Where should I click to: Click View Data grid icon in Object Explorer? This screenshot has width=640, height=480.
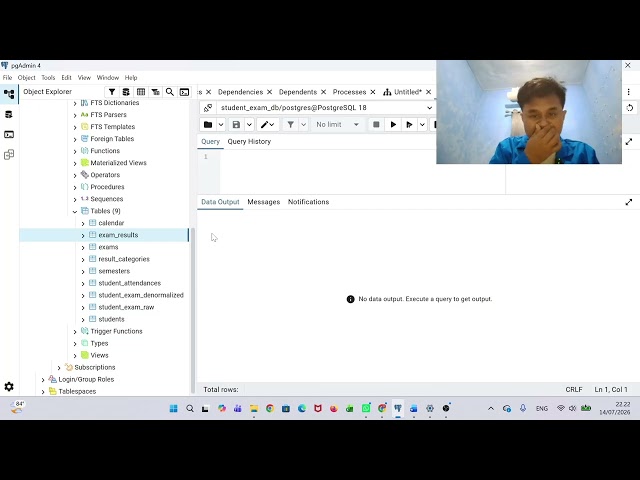[141, 92]
